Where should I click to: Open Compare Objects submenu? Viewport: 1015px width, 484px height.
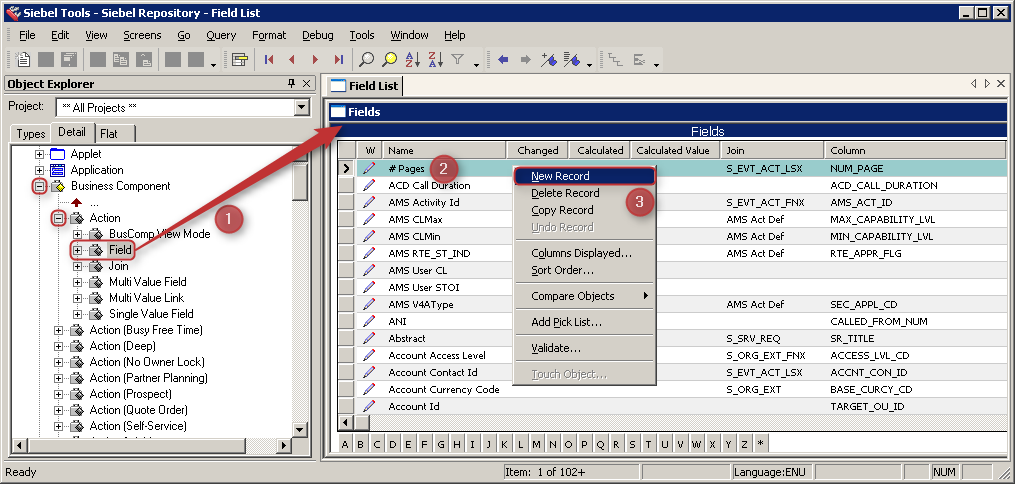click(x=585, y=296)
